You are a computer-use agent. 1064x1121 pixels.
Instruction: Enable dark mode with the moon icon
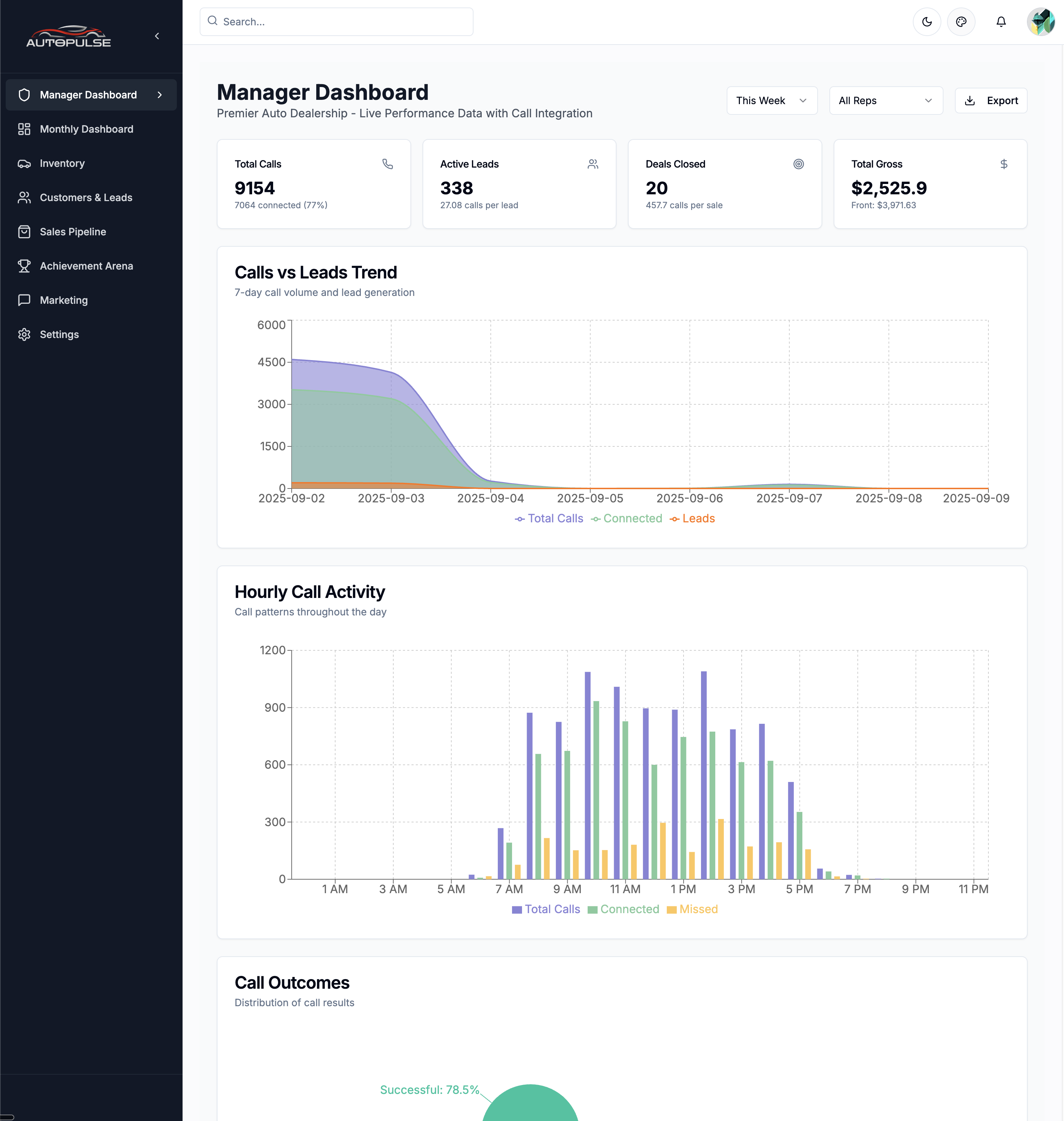point(927,21)
